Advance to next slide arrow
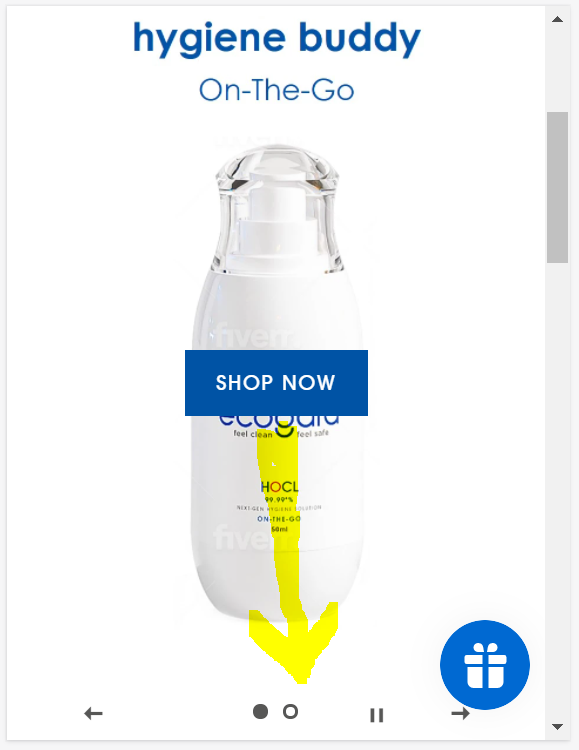 click(460, 714)
